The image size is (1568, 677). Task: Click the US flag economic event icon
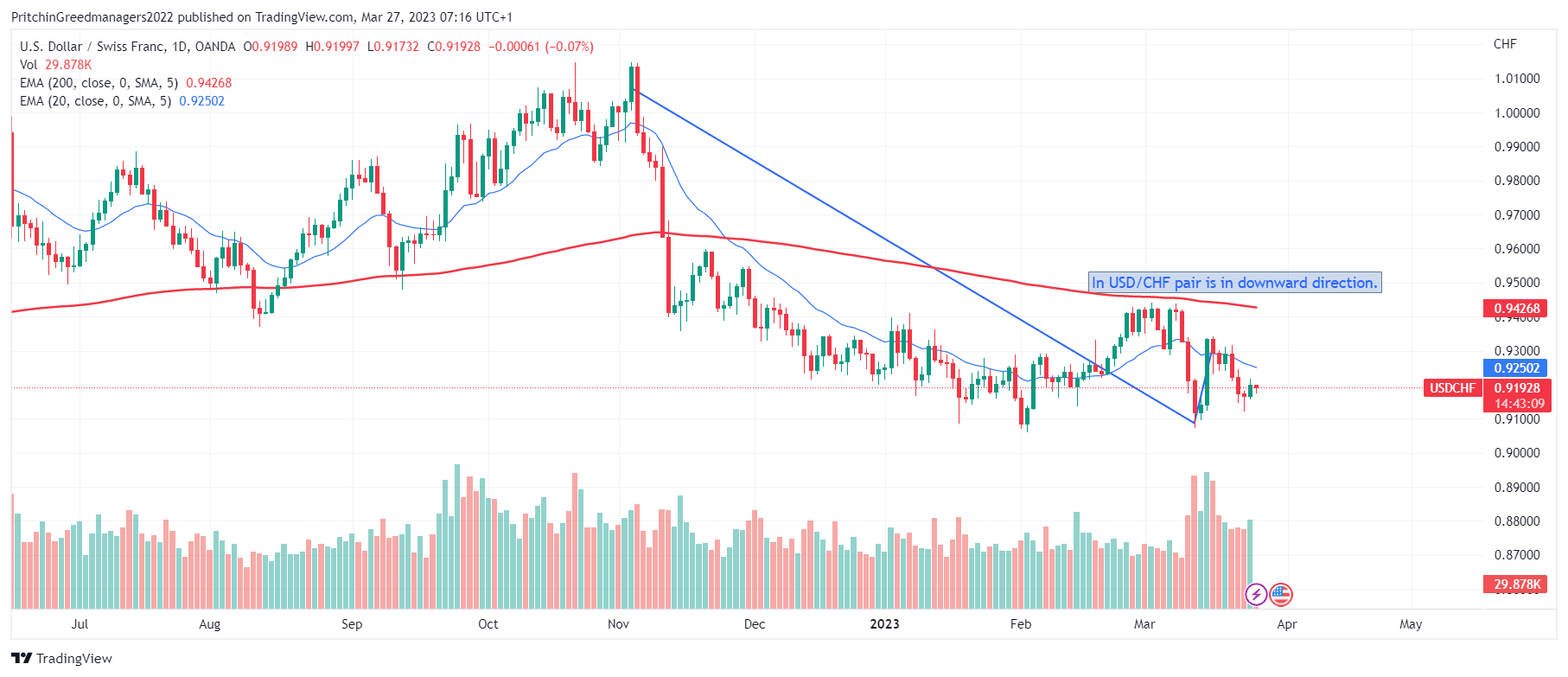coord(1281,594)
